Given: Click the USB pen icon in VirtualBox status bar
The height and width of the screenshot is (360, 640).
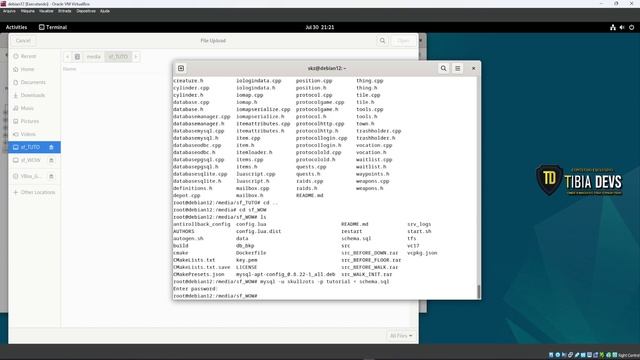Looking at the screenshot, I should (577, 355).
